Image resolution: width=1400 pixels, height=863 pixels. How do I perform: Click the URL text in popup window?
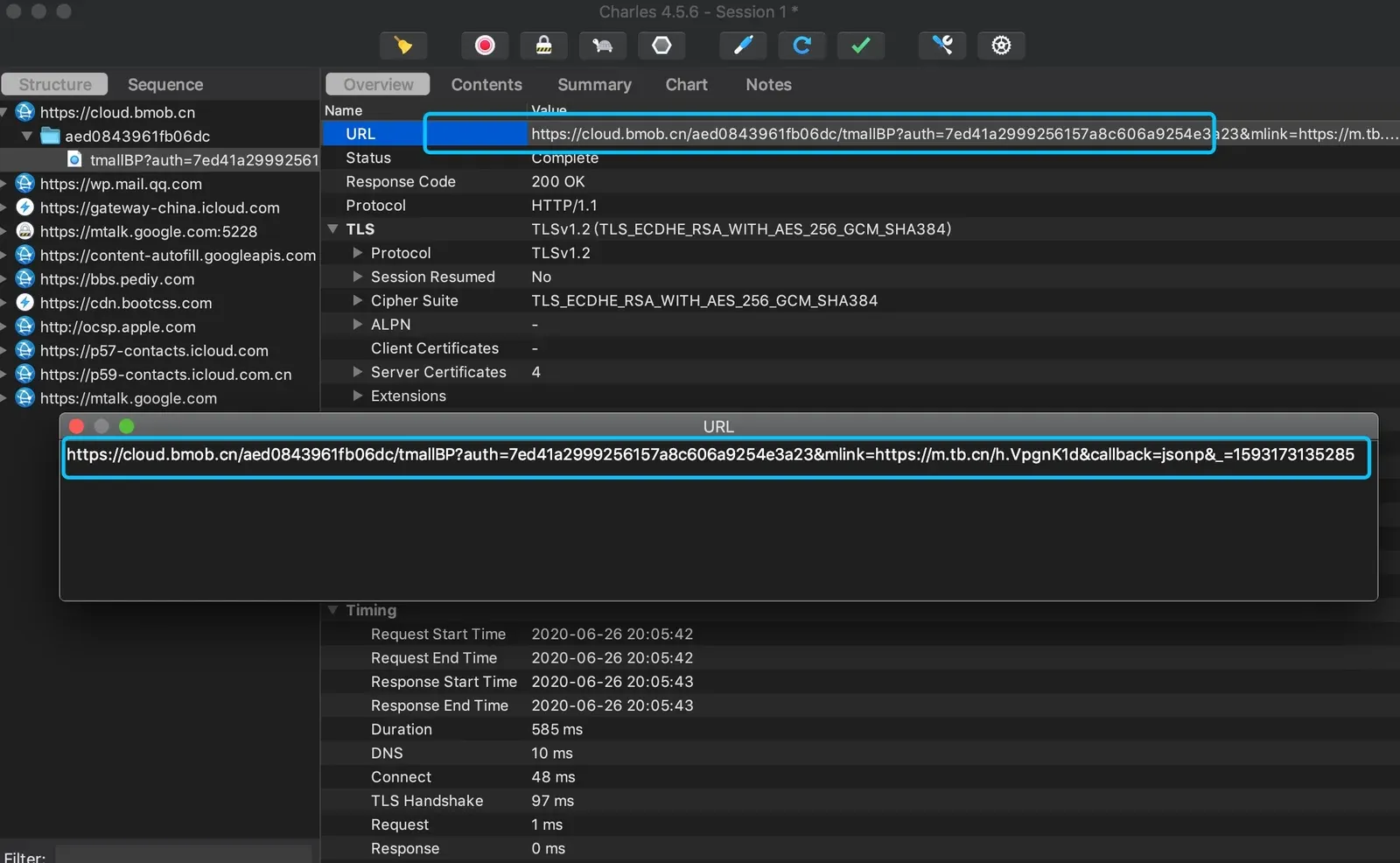tap(710, 454)
